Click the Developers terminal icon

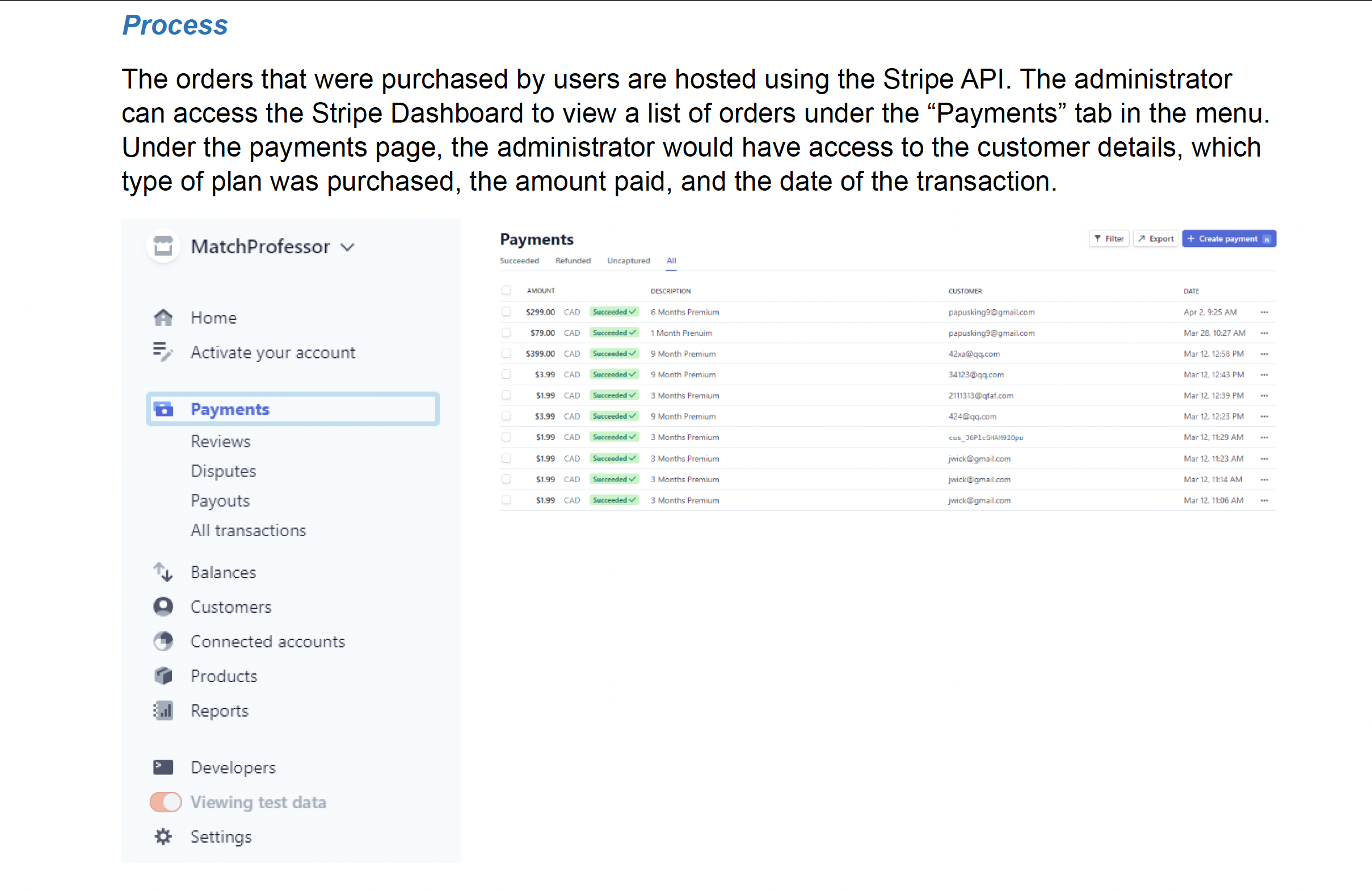pos(163,767)
